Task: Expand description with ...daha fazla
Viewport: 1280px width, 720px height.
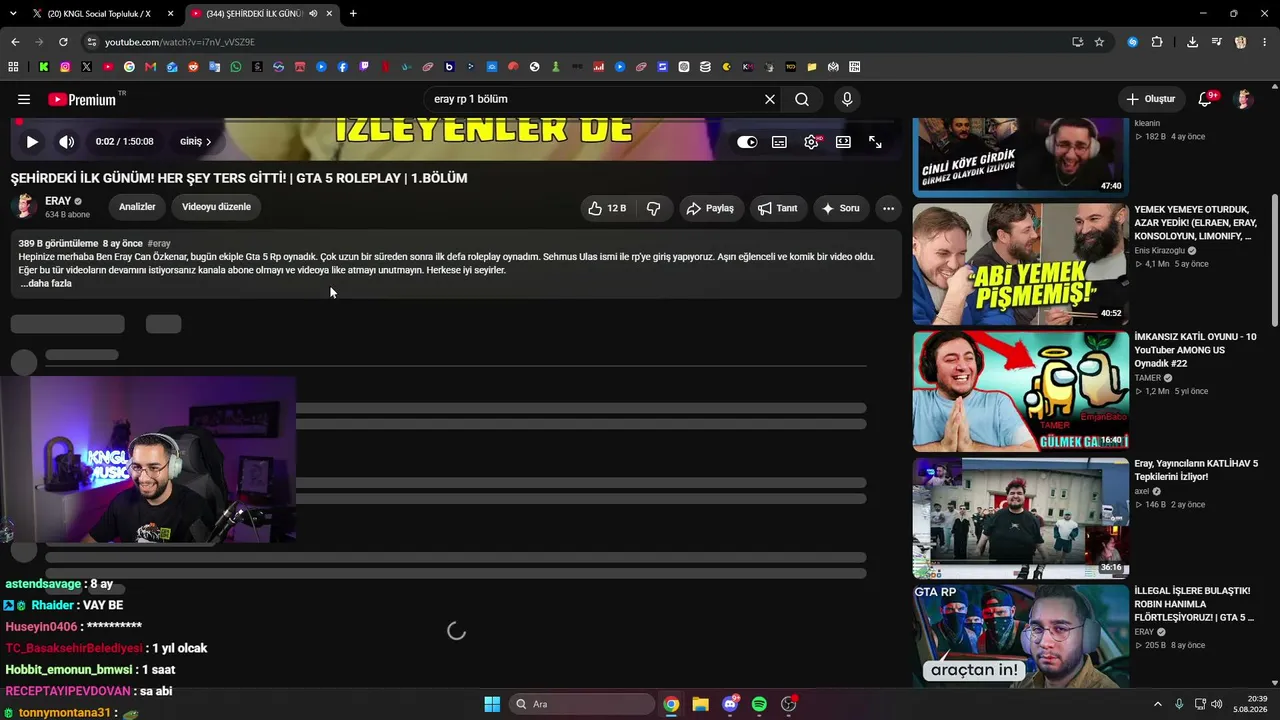Action: pos(46,284)
